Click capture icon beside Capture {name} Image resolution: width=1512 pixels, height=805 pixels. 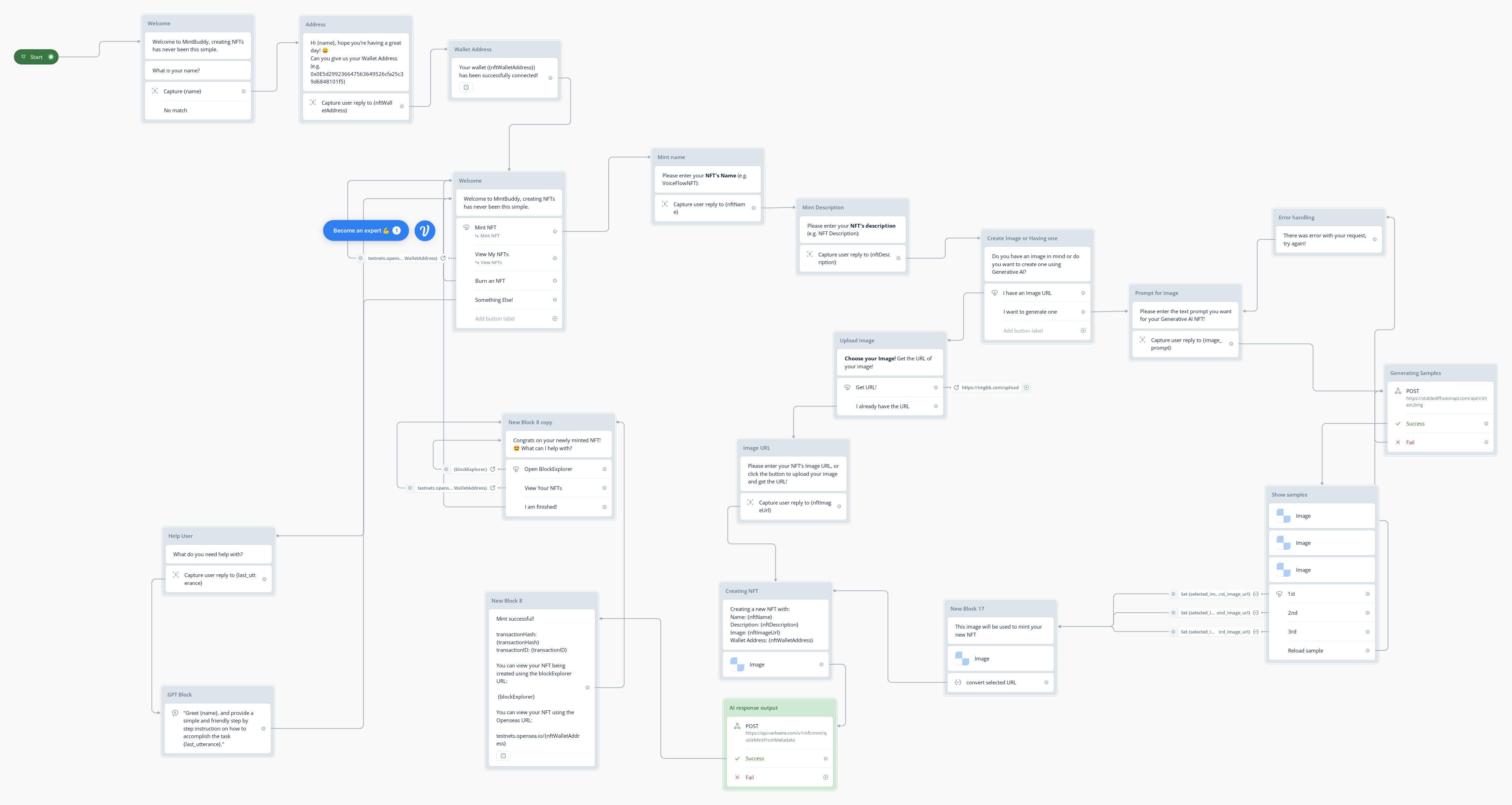pyautogui.click(x=155, y=91)
